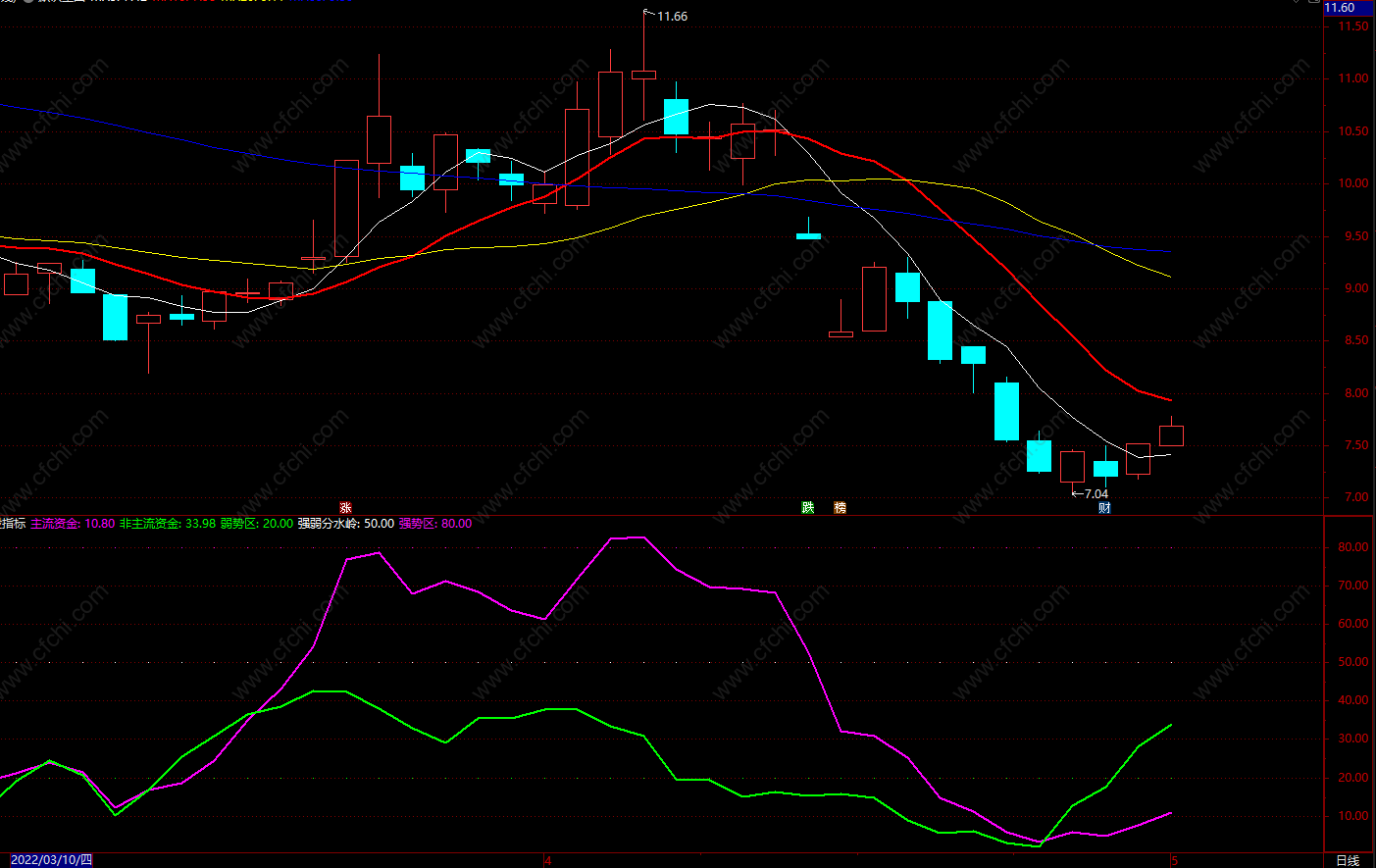Click the 7.00 price axis label
Viewport: 1376px width, 868px height.
coord(1357,497)
